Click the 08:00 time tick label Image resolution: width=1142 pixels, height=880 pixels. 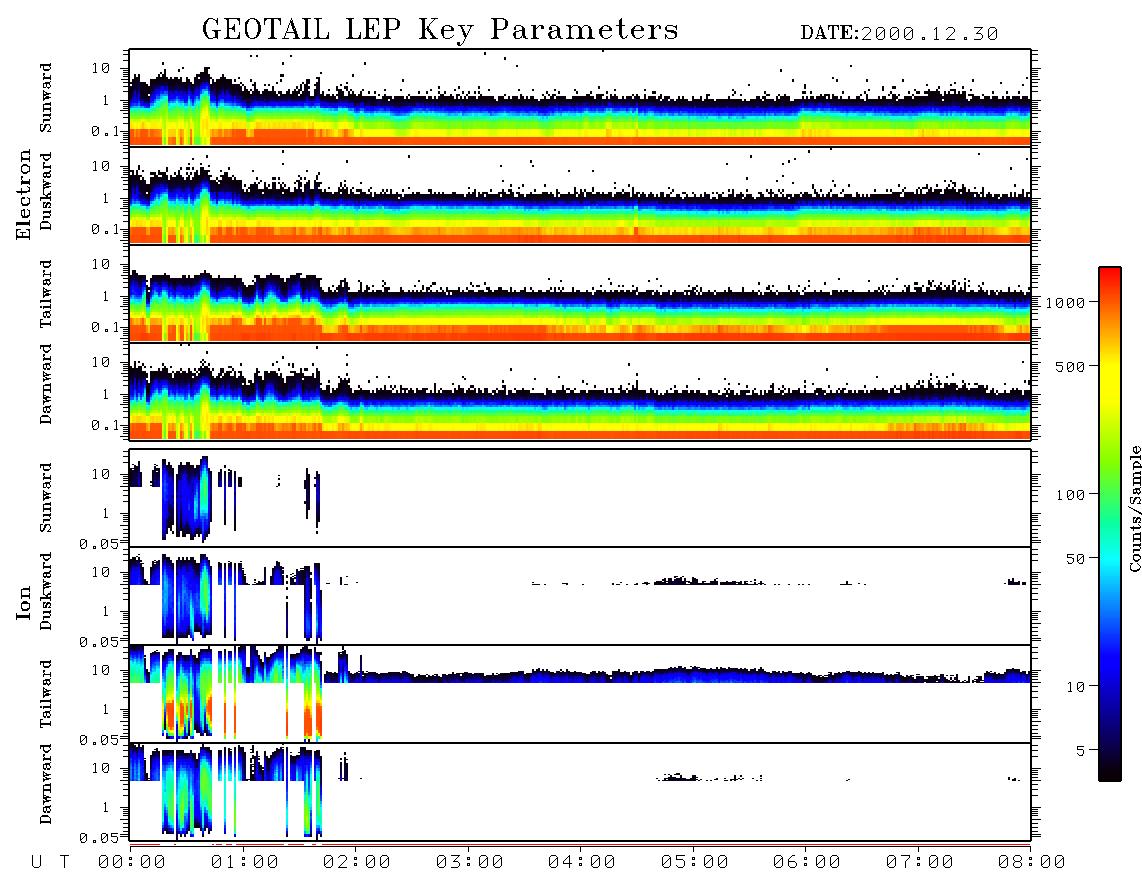pos(1031,863)
